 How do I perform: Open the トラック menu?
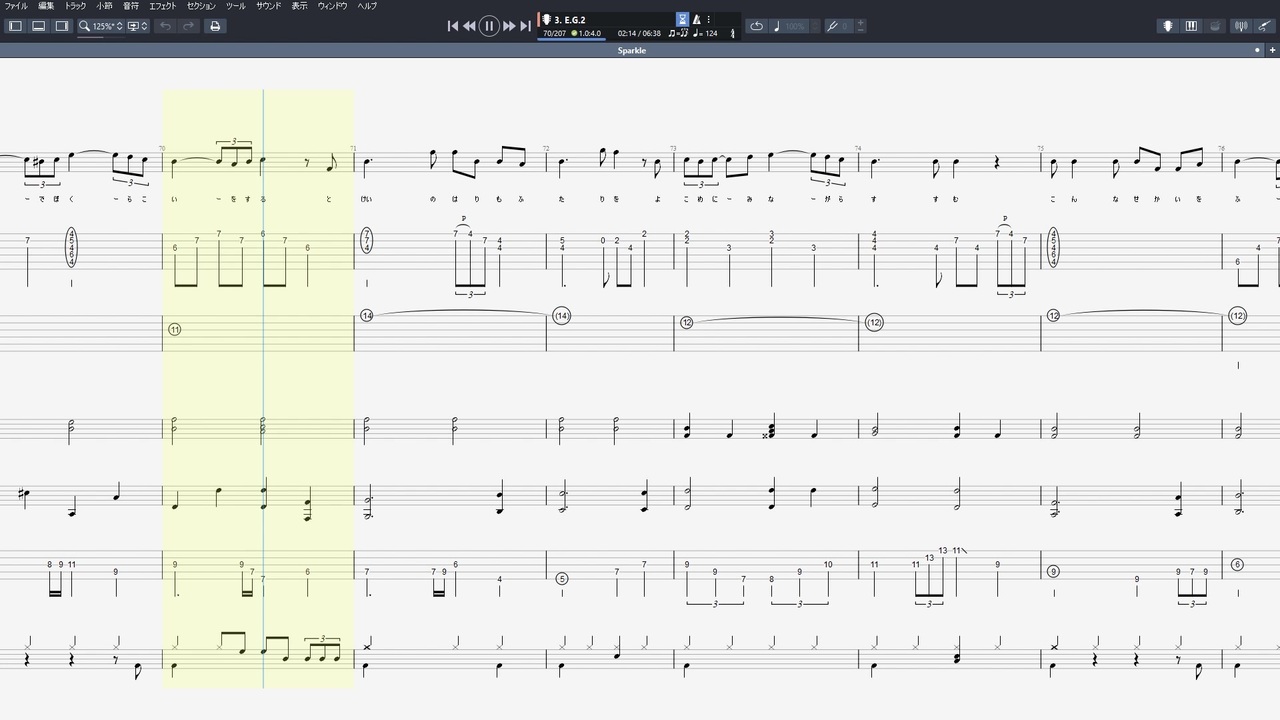[x=75, y=6]
